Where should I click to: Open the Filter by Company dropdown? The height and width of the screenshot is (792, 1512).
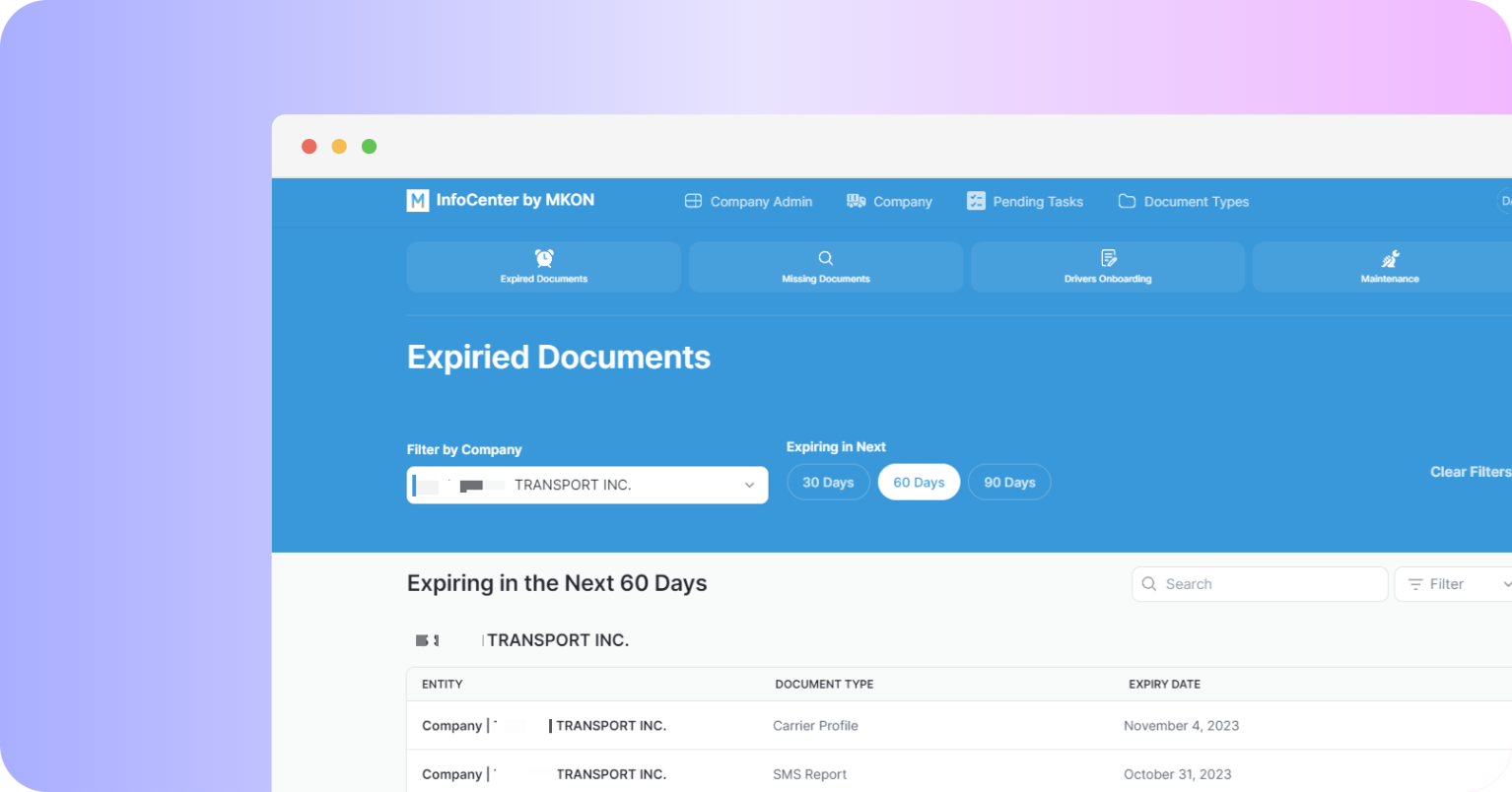point(587,485)
